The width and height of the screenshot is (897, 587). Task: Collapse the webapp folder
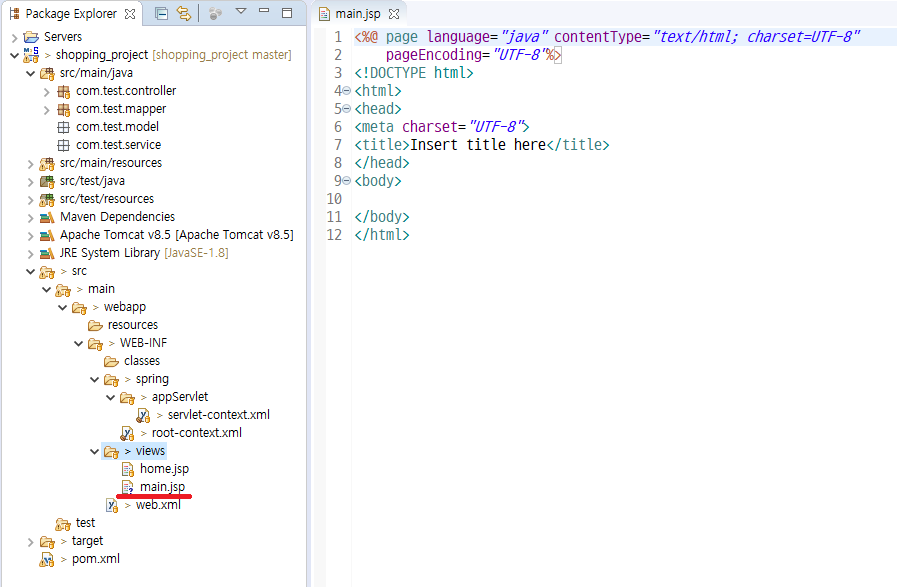coord(62,308)
